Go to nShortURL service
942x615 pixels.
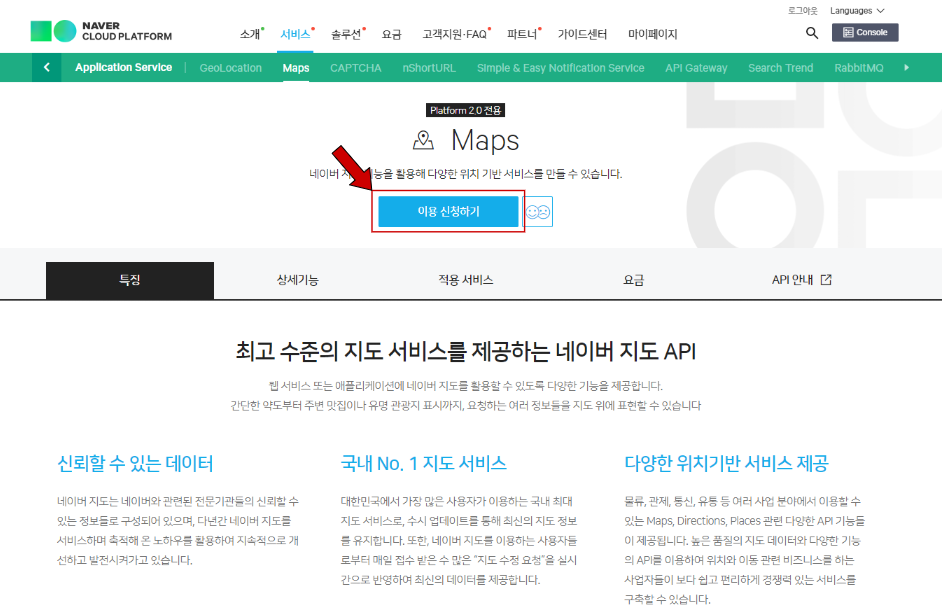coord(429,68)
